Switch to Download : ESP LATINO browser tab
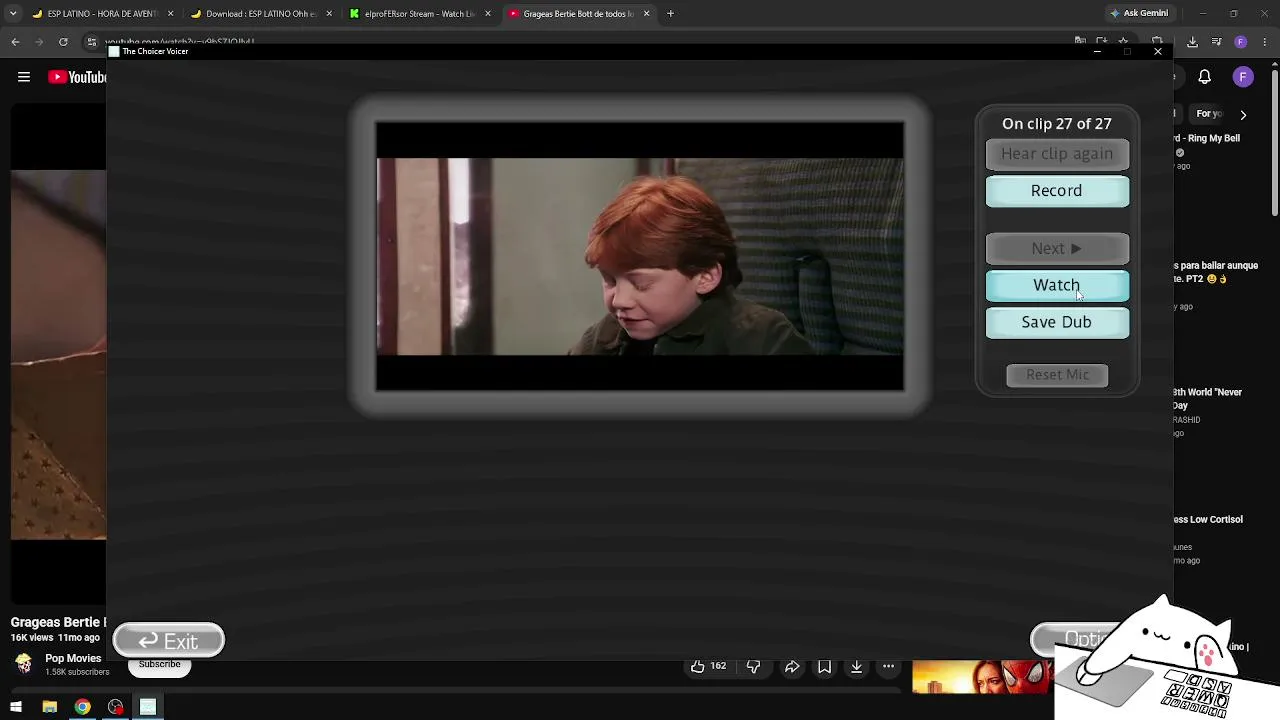 pyautogui.click(x=261, y=14)
